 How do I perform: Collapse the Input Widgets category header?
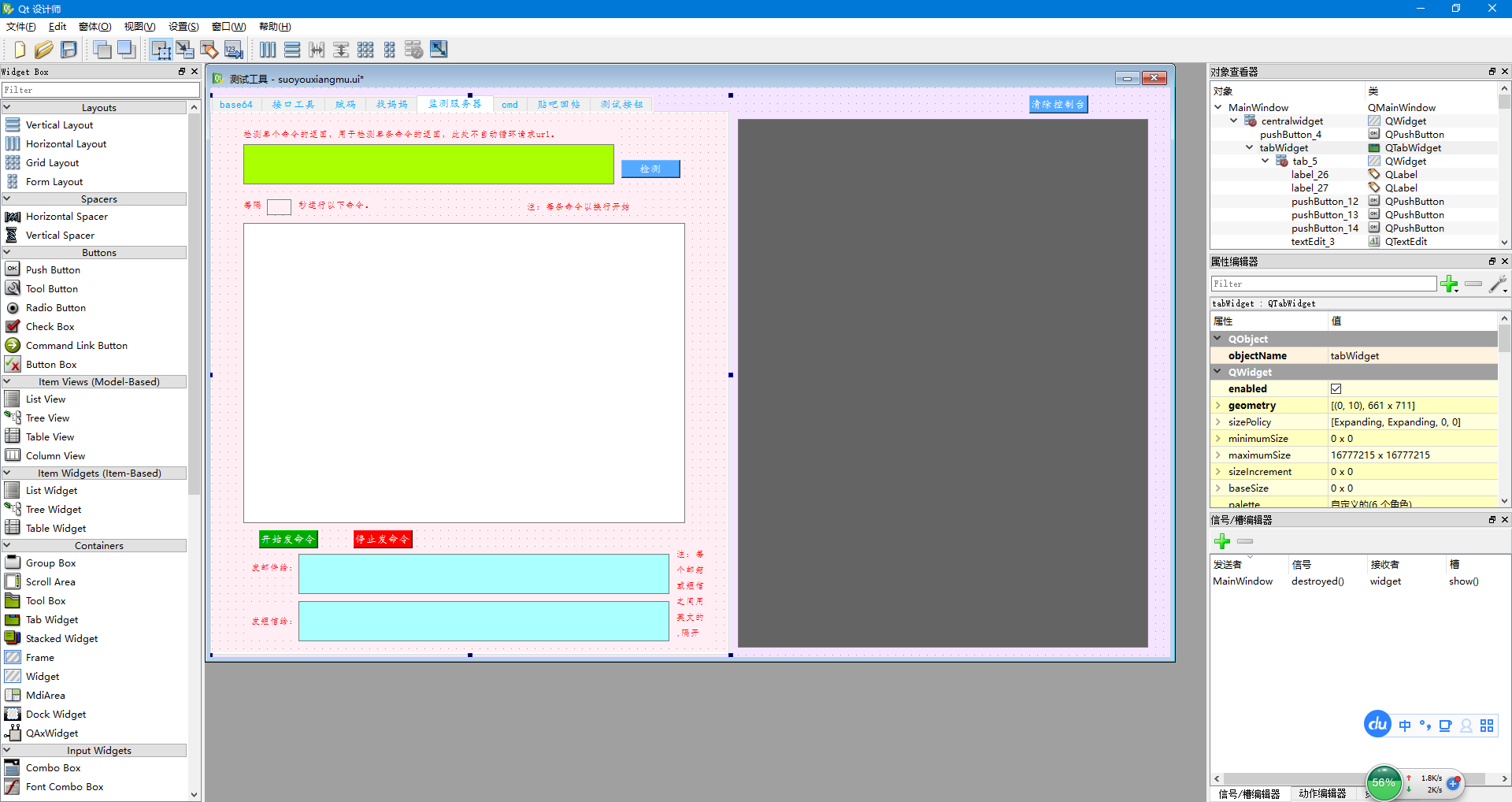tap(7, 750)
